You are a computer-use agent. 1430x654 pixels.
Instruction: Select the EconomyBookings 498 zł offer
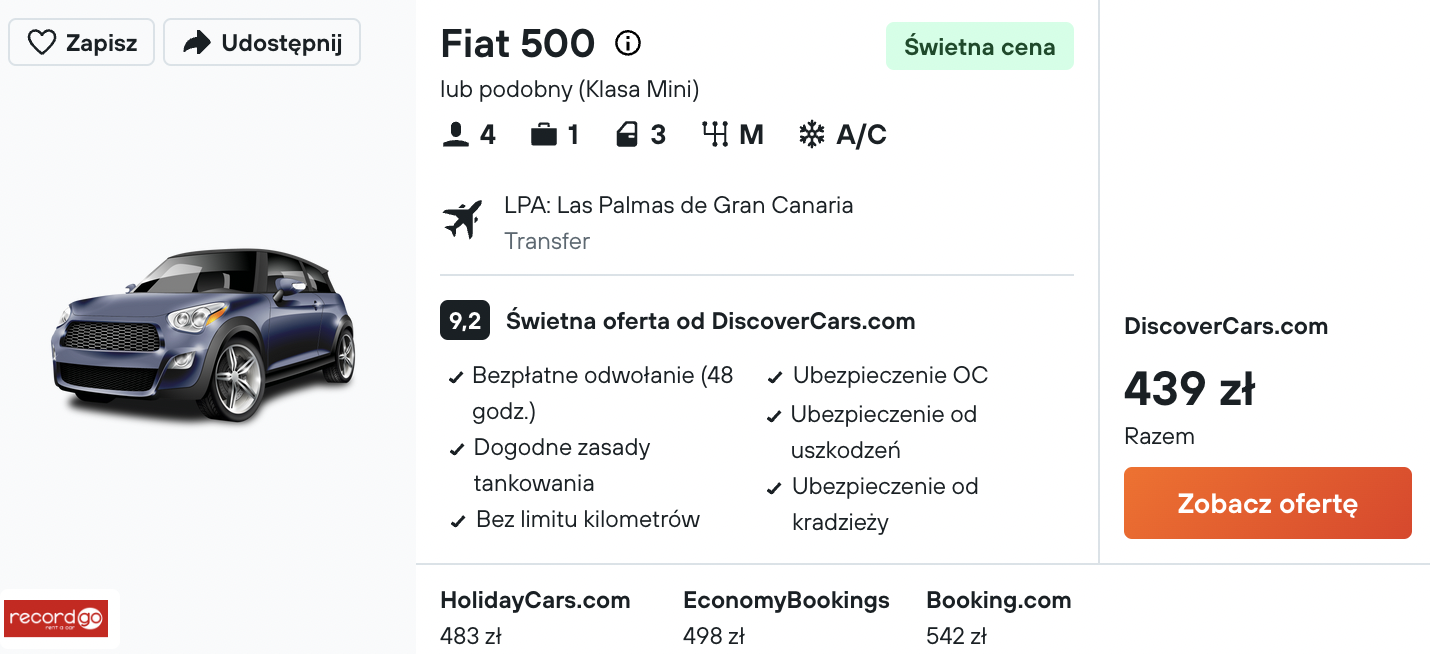click(786, 618)
